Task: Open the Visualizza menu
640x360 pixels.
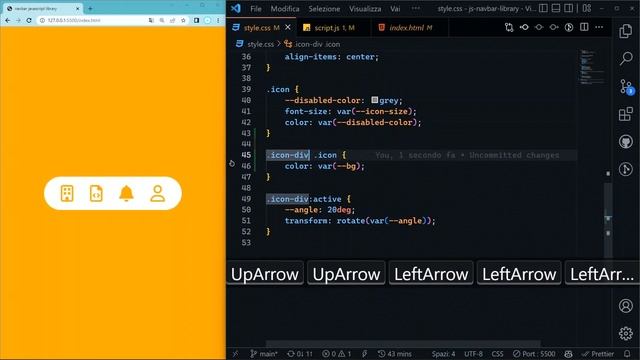Action: click(x=365, y=9)
